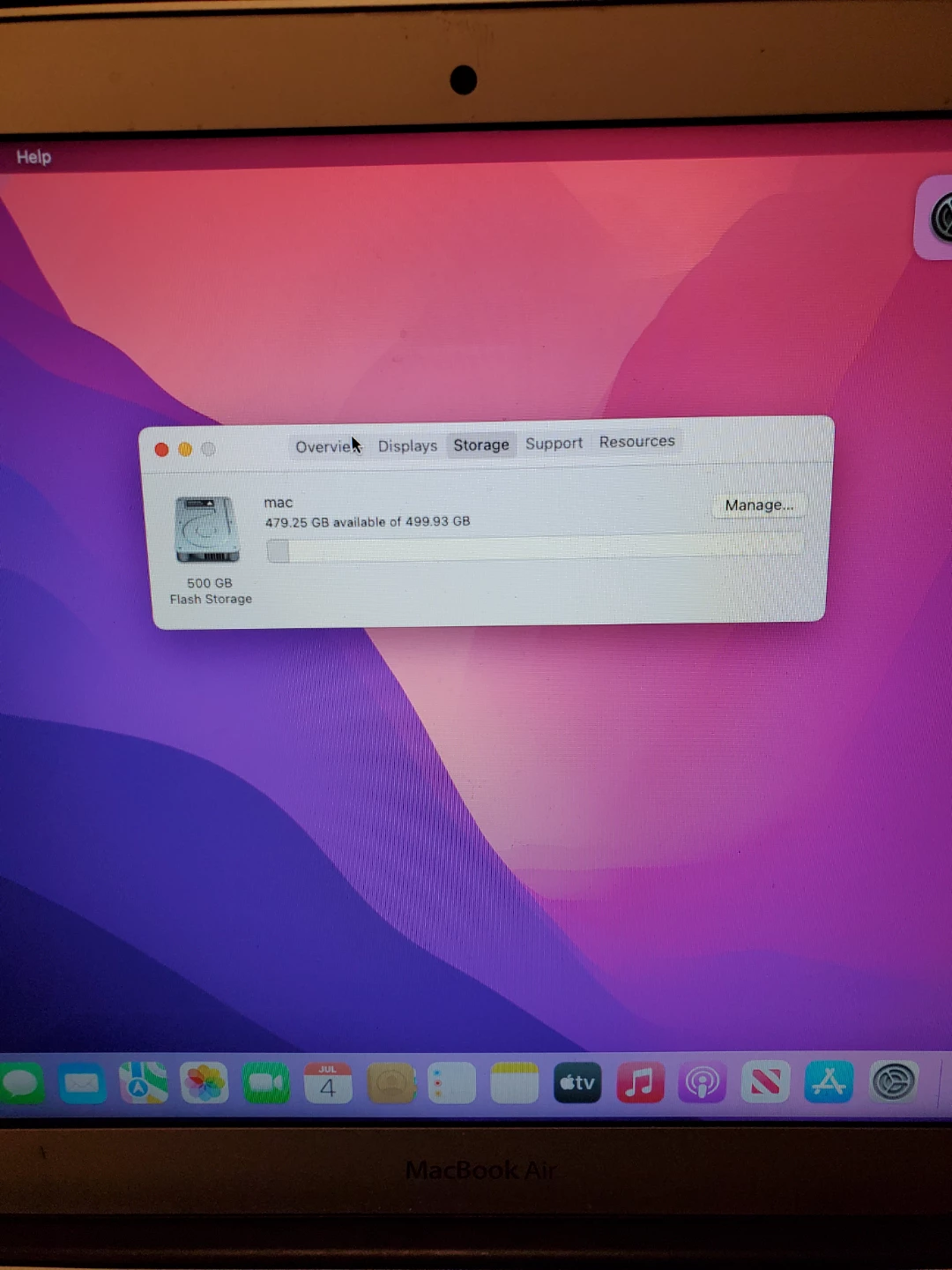Minimize window with yellow button
The width and height of the screenshot is (952, 1270).
click(x=185, y=450)
